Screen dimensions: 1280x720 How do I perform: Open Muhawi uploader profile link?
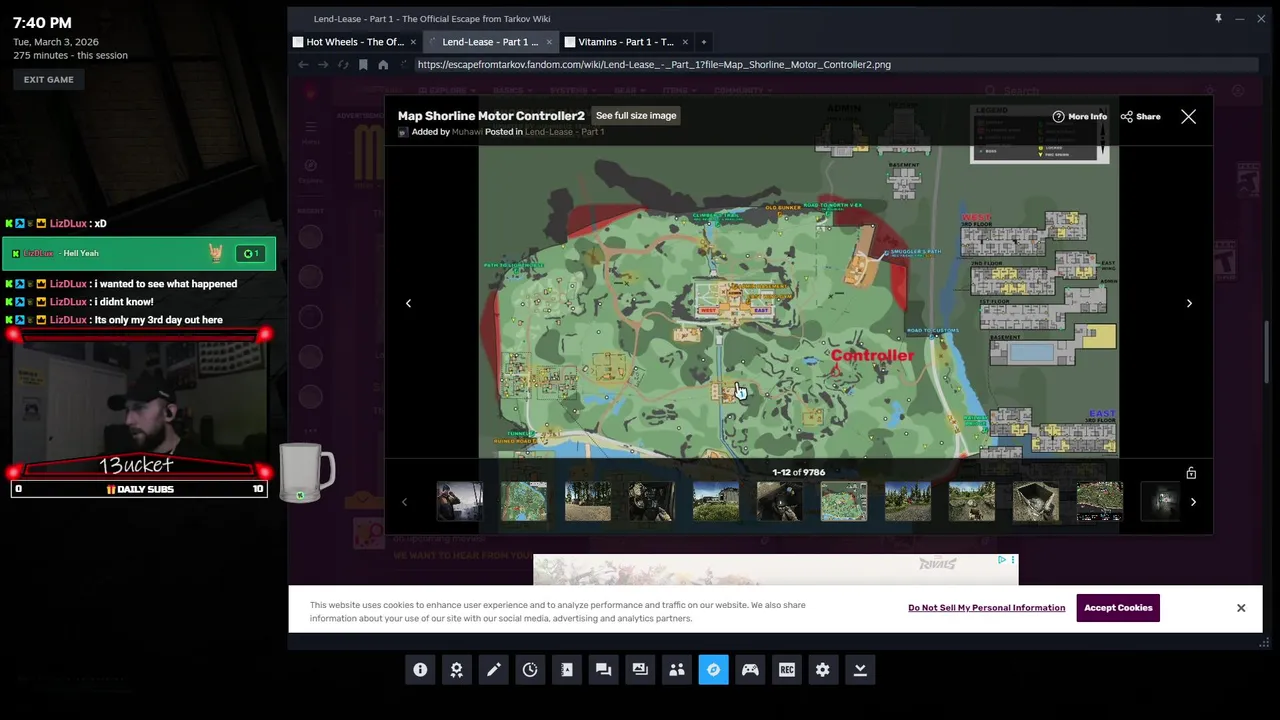pos(466,132)
